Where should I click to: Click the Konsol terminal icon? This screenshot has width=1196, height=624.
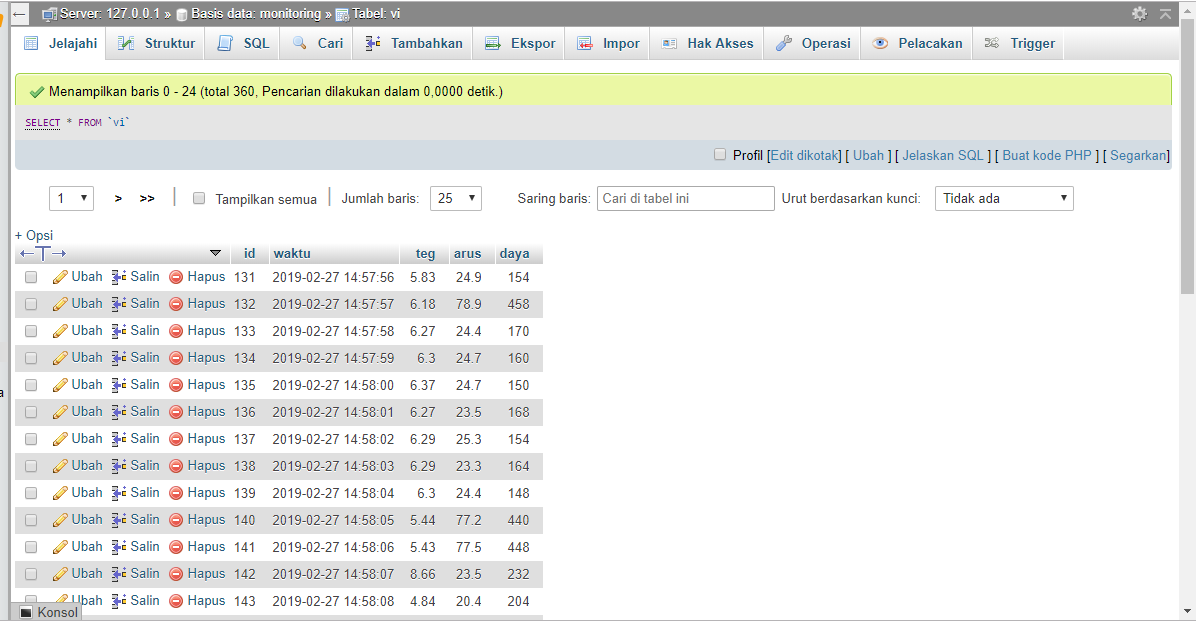click(26, 612)
